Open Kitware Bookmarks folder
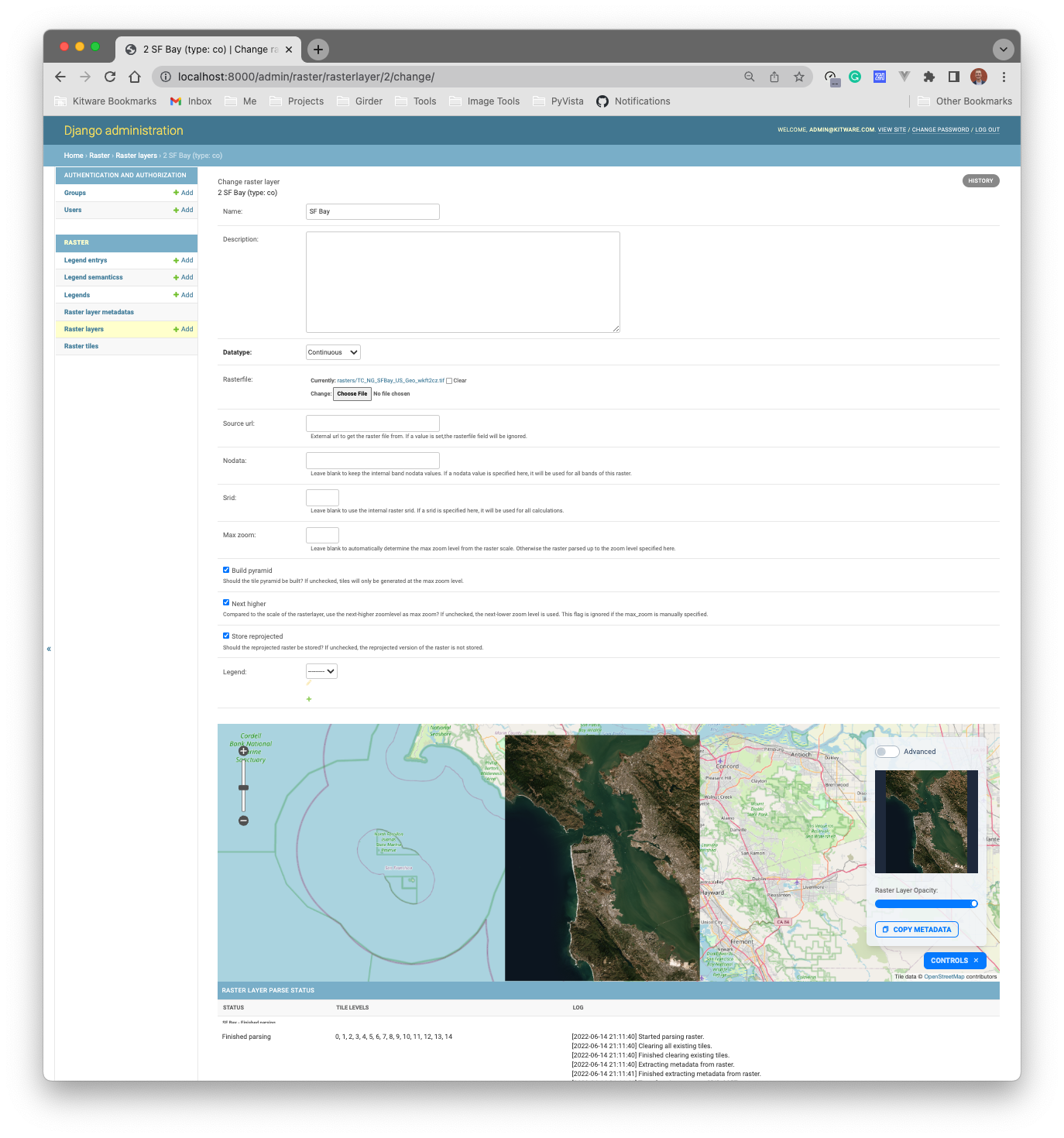 [105, 101]
